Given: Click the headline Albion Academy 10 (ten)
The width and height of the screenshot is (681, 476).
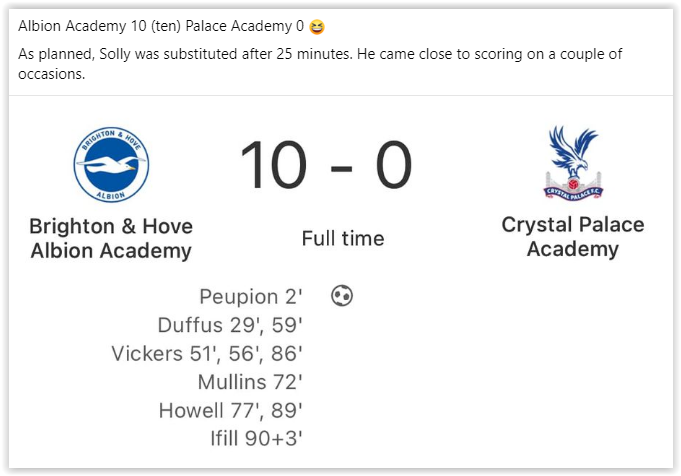Looking at the screenshot, I should (99, 26).
